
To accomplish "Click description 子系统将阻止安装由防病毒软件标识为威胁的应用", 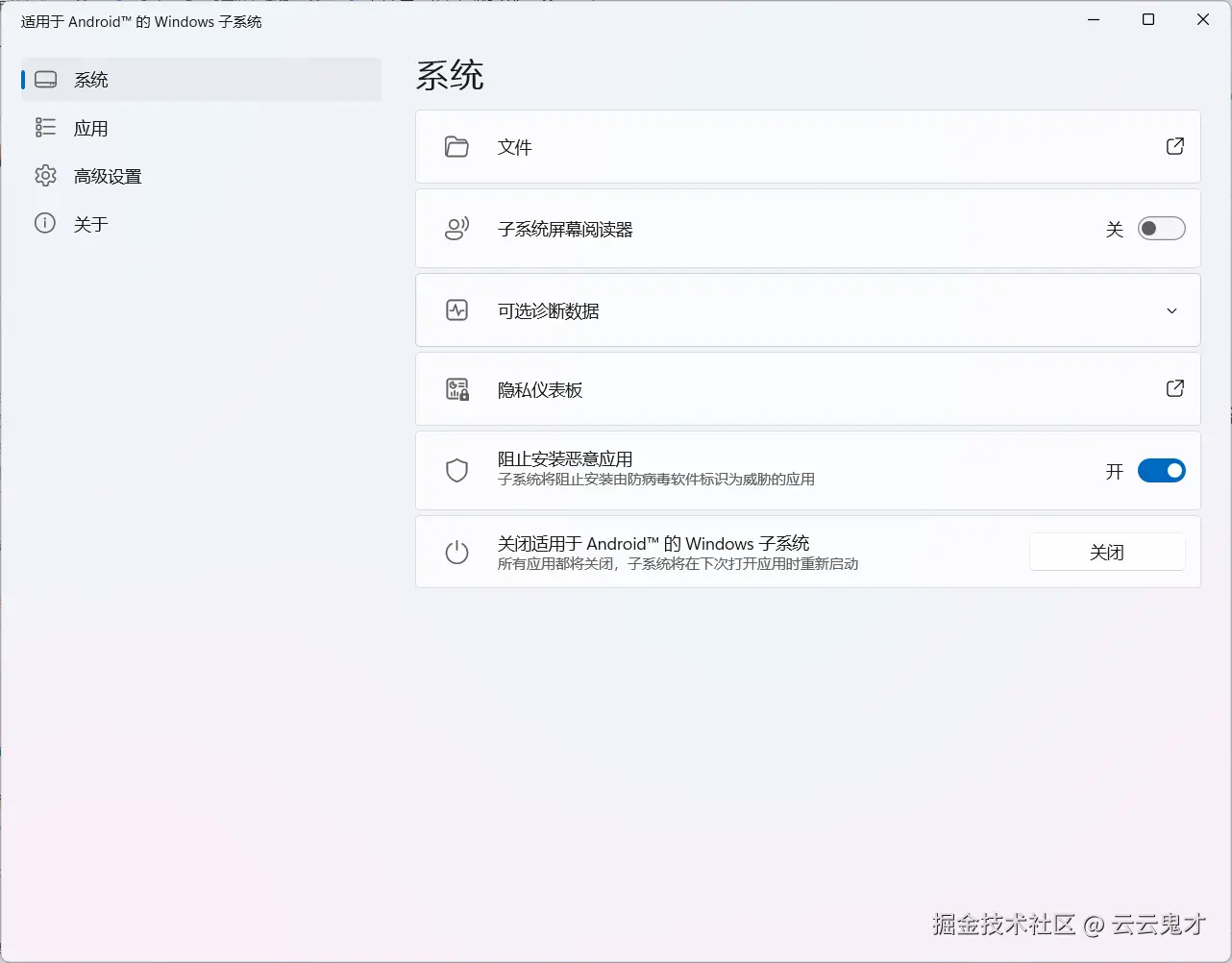I will tap(656, 480).
